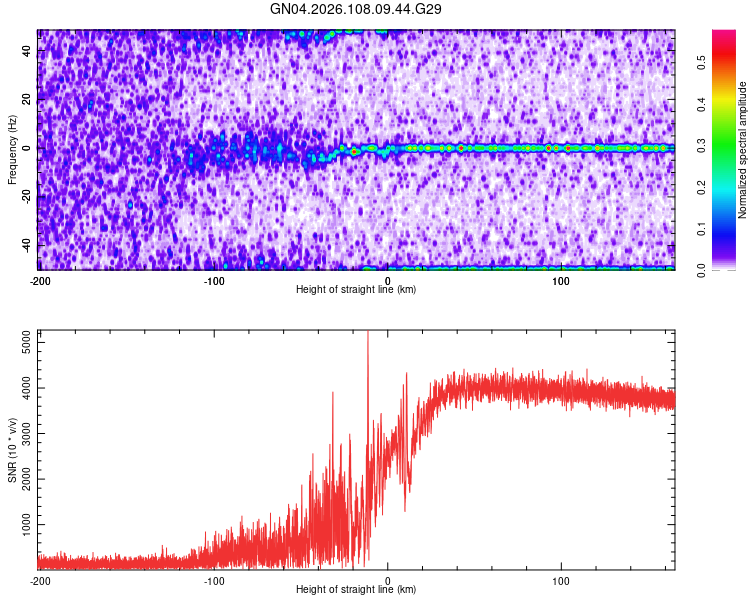Click the green band along spectrogram bottom edge

tap(518, 268)
